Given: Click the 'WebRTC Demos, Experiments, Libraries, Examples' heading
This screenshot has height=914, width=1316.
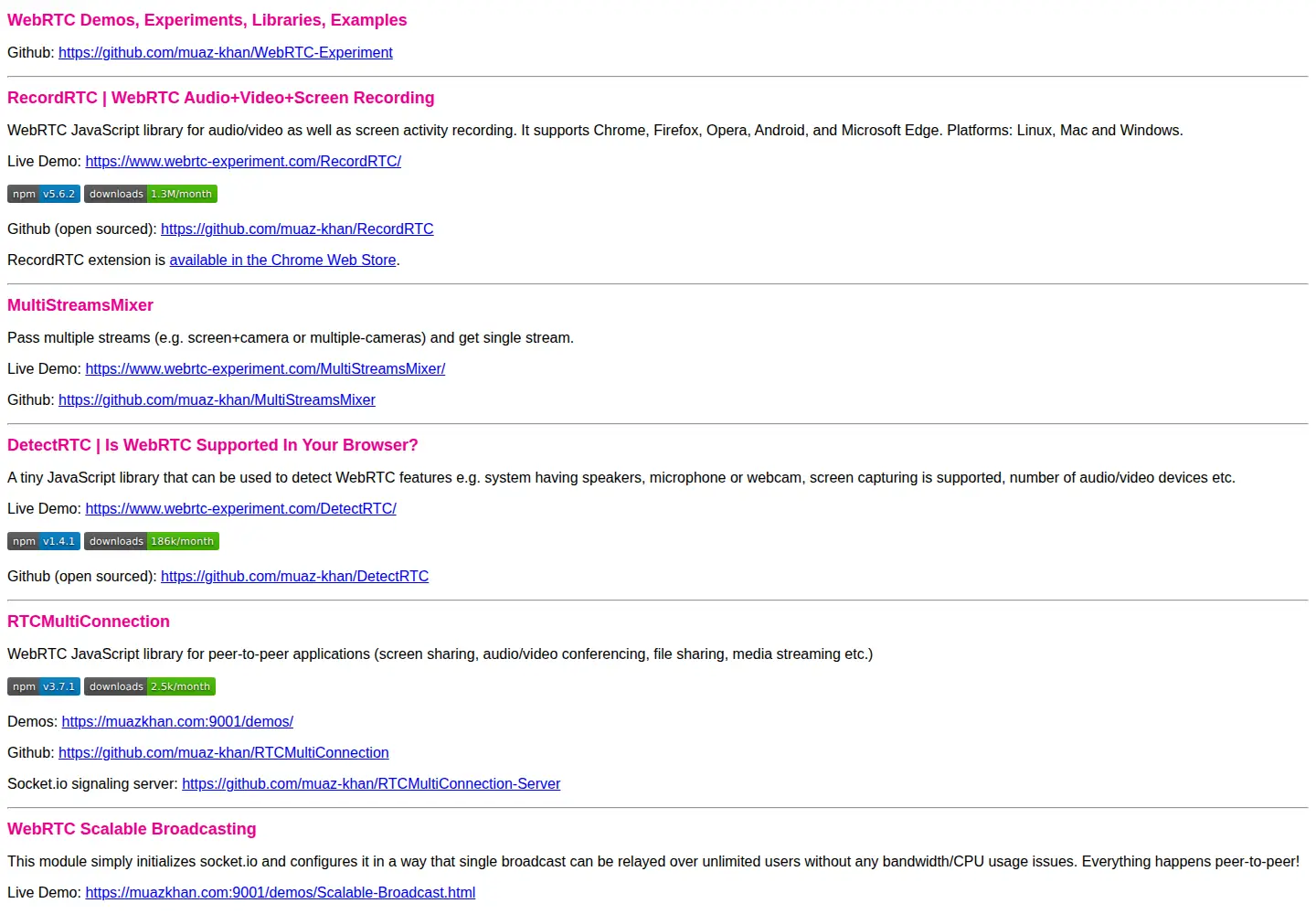Looking at the screenshot, I should [207, 20].
